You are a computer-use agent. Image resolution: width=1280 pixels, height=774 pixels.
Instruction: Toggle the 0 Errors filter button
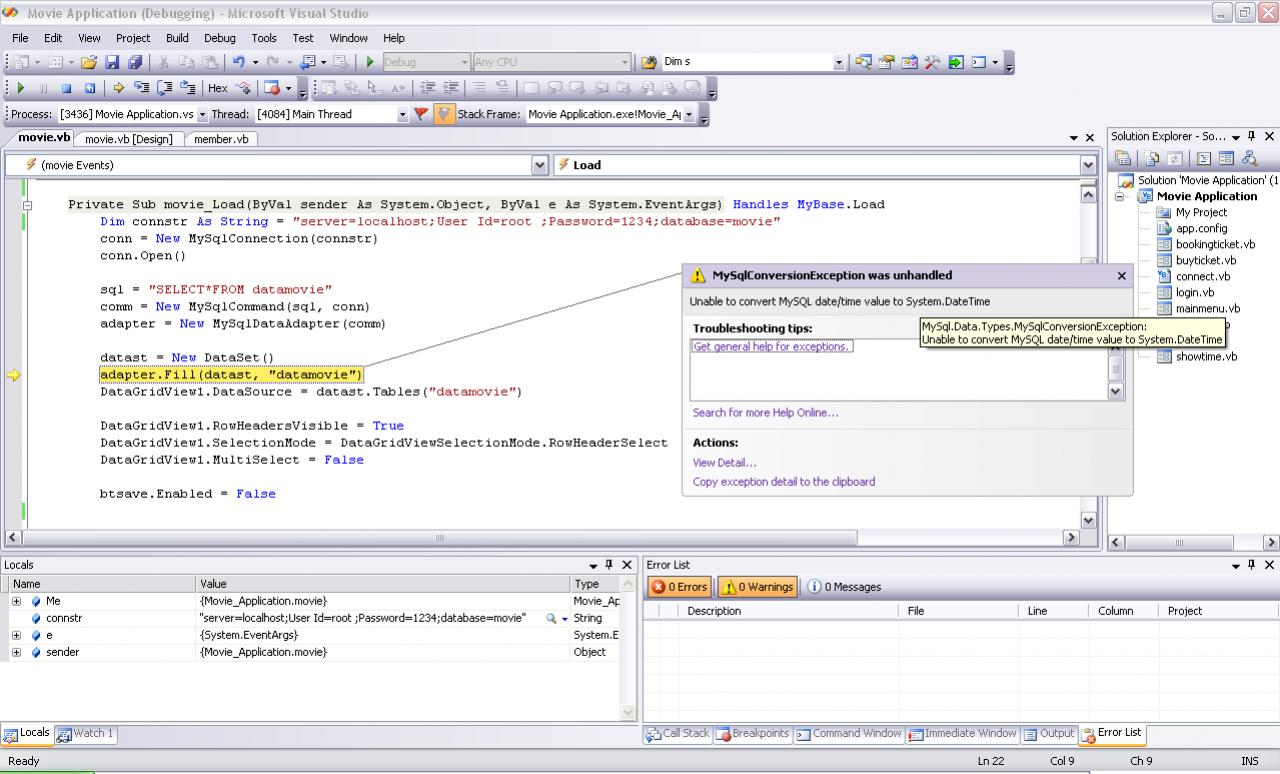click(x=679, y=587)
